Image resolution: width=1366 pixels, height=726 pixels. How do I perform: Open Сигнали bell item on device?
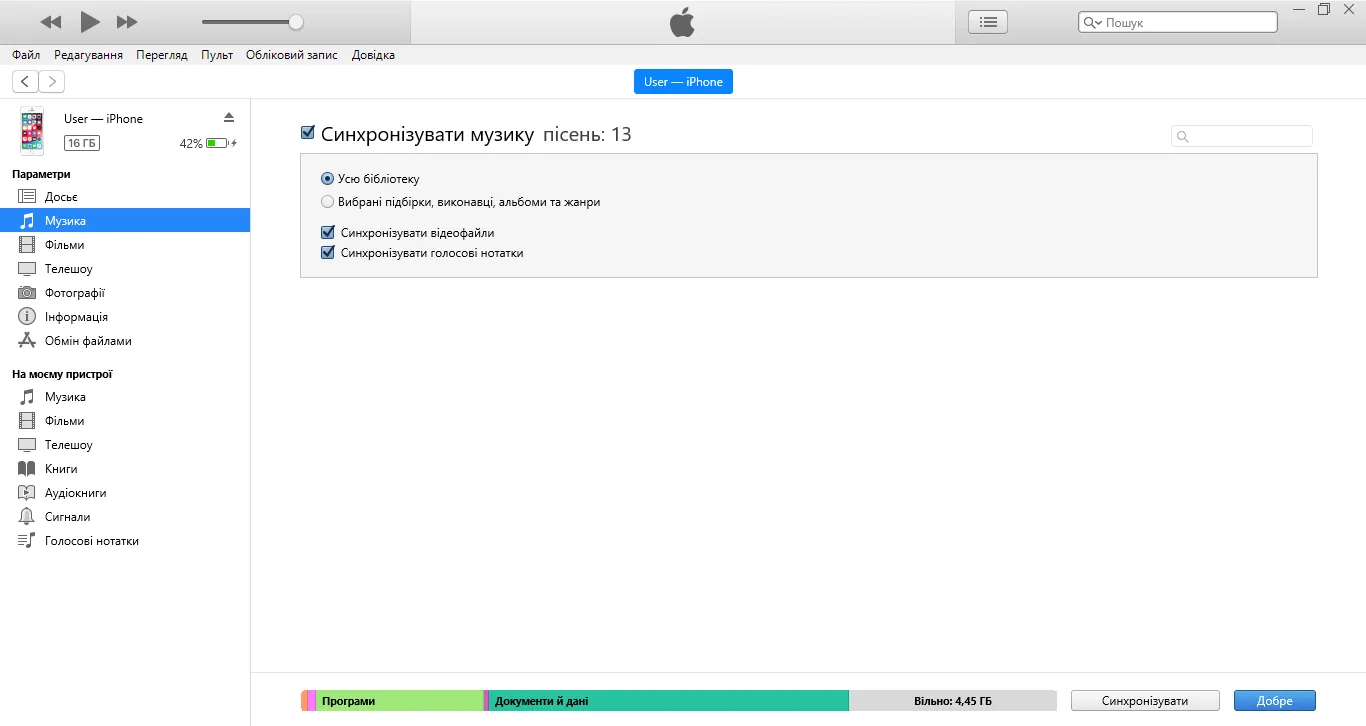[x=67, y=517]
